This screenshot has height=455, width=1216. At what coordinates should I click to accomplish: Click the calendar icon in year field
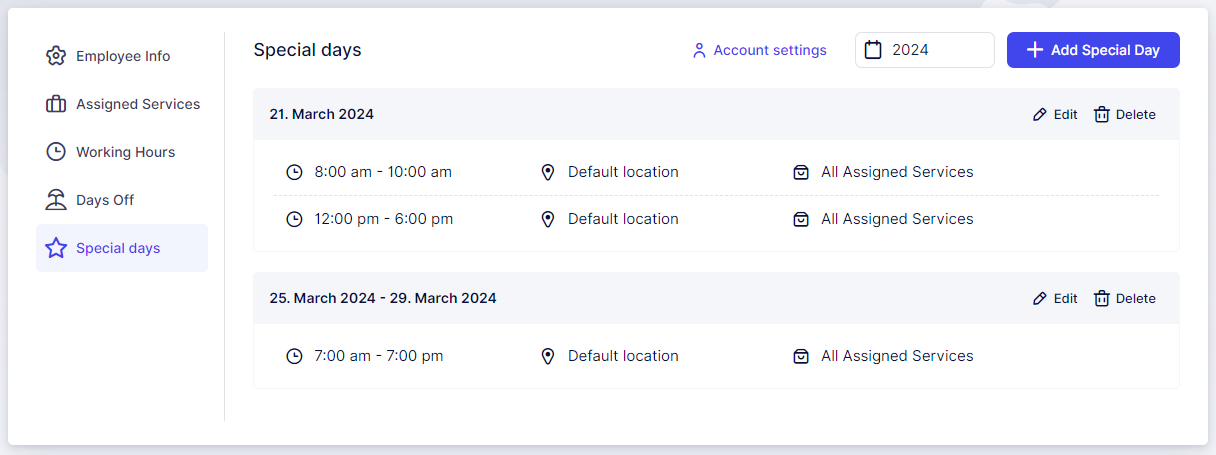coord(873,50)
